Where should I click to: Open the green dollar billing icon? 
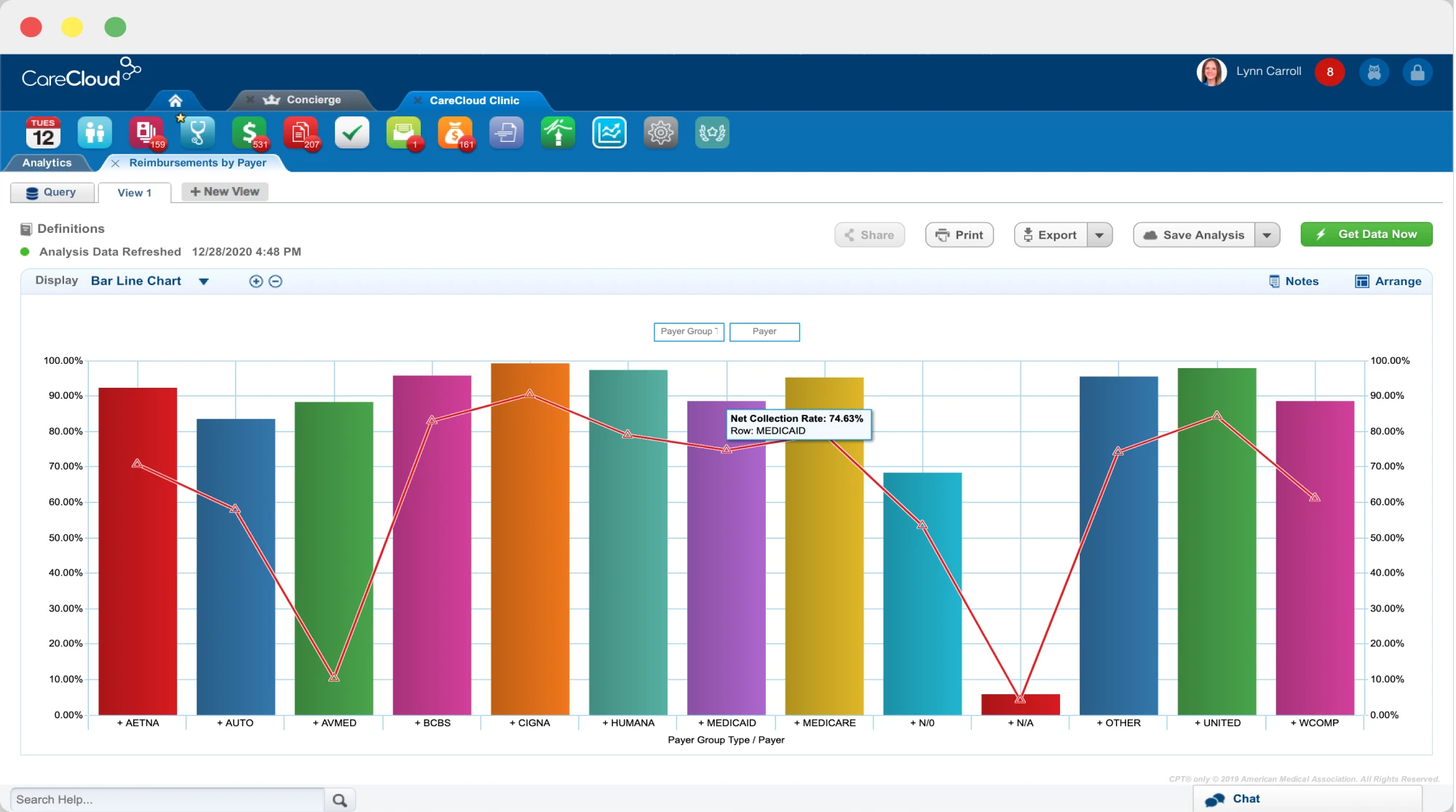click(x=249, y=133)
